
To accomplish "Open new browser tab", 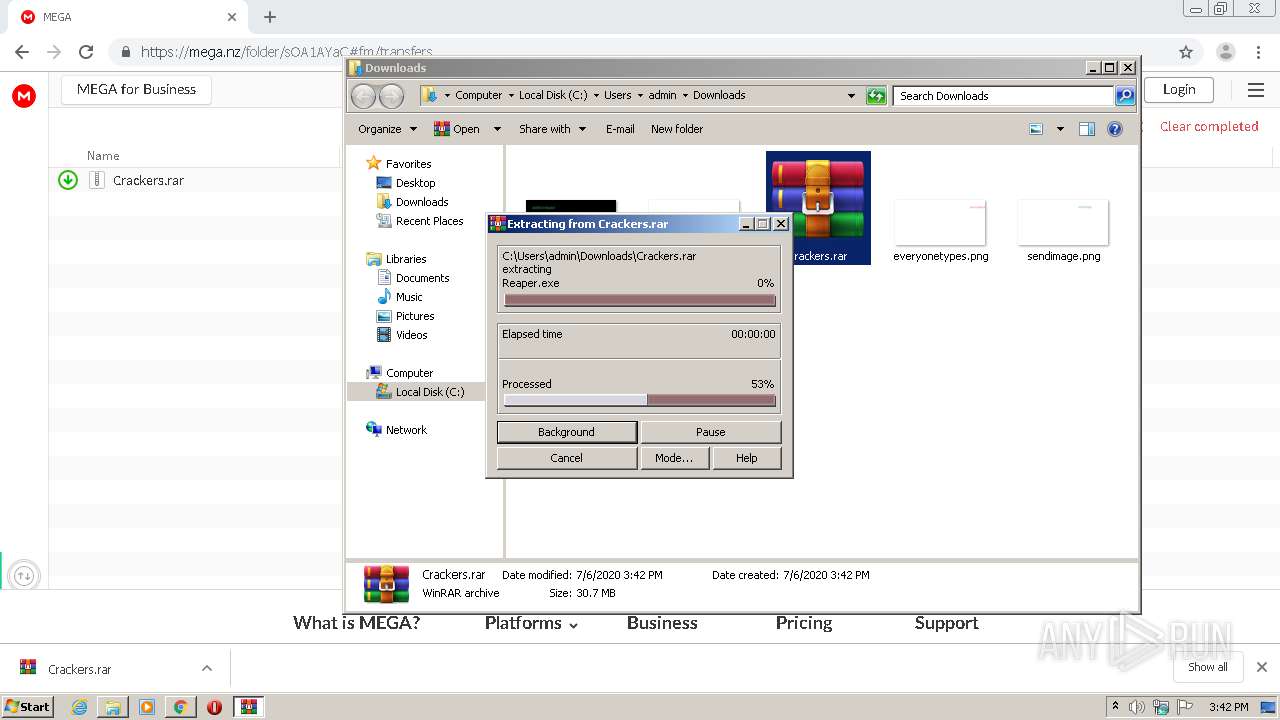I will (270, 17).
